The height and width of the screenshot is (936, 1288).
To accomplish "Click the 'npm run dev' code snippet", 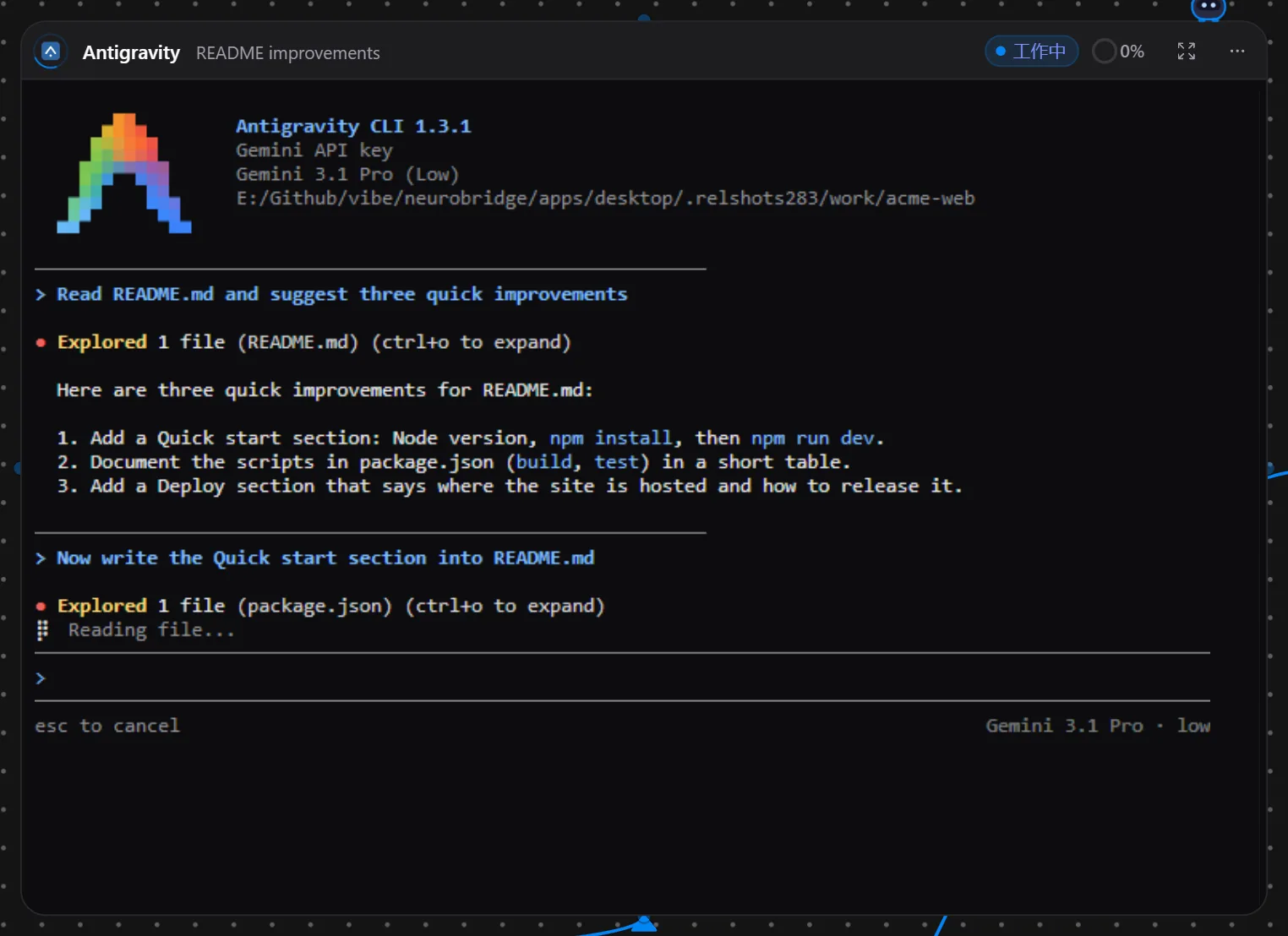I will (812, 438).
